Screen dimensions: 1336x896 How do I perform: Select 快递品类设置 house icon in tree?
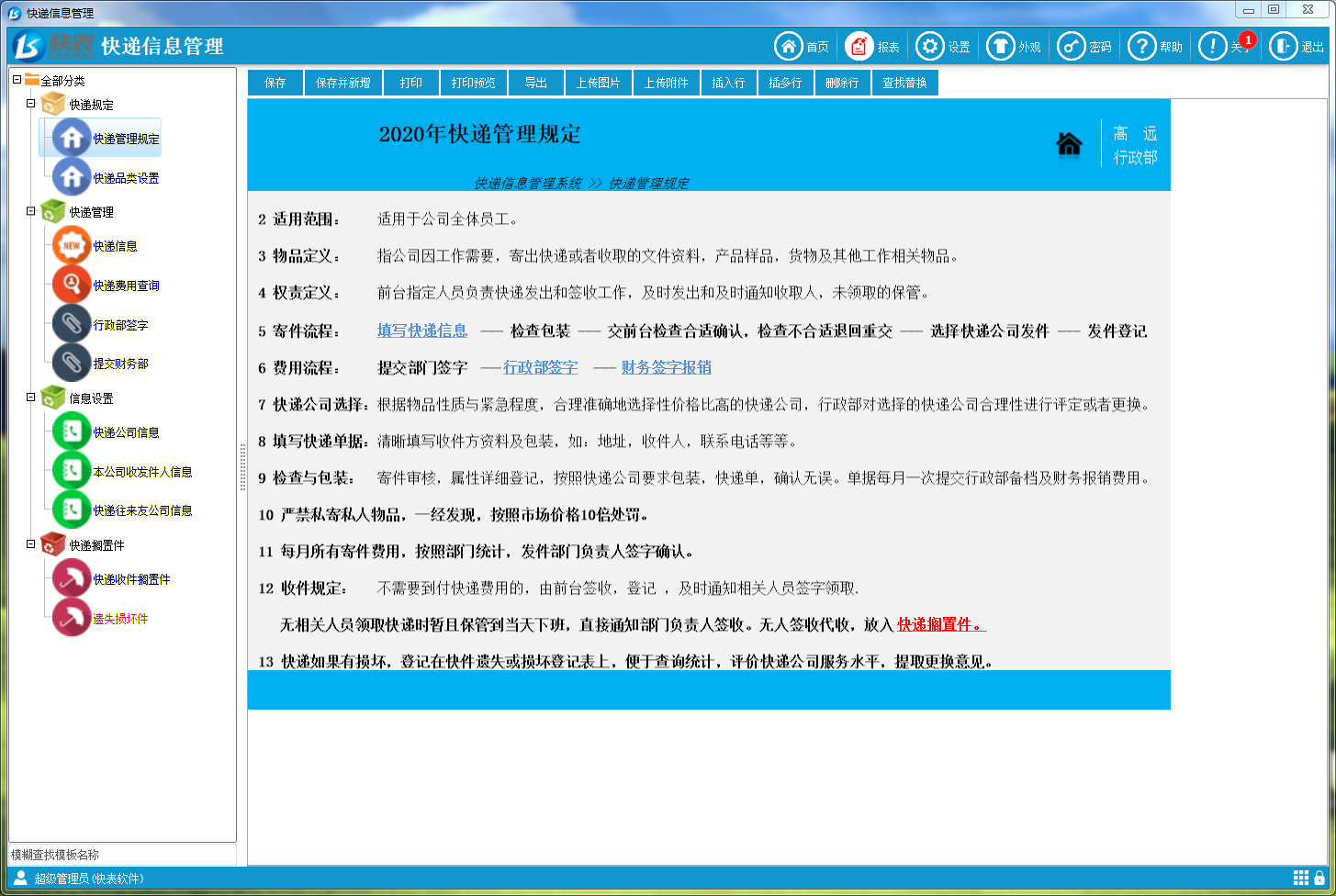pyautogui.click(x=72, y=177)
